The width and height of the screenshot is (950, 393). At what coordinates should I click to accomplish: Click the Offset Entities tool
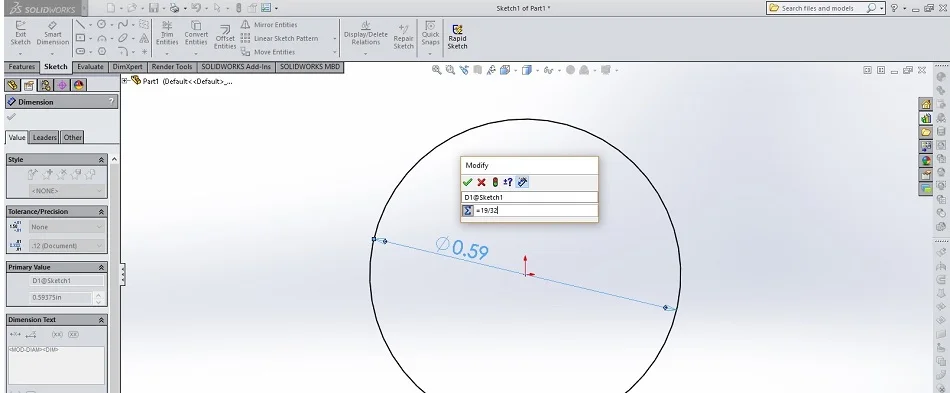tap(225, 38)
